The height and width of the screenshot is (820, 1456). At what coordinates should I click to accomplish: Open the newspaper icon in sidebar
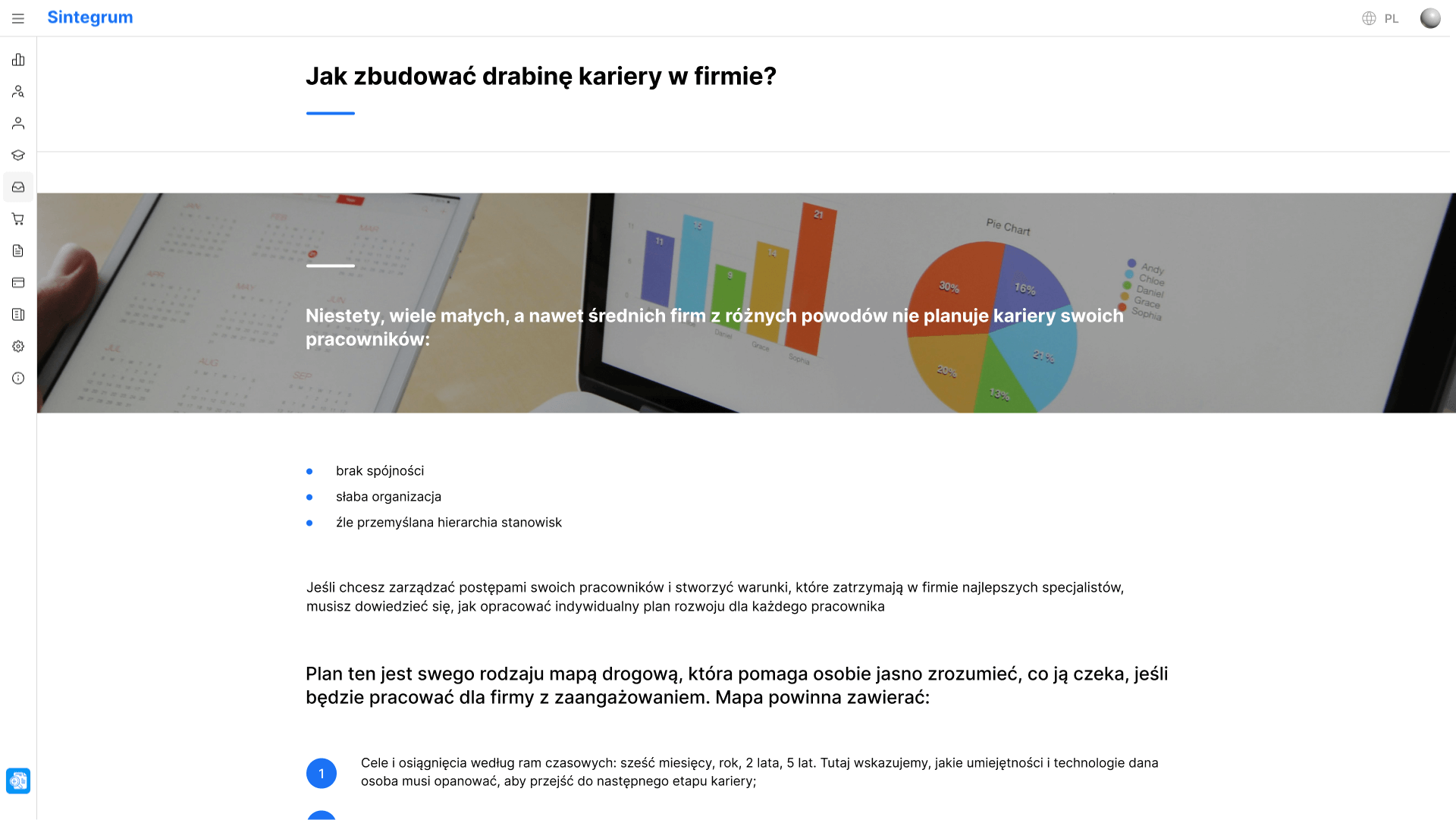click(18, 315)
